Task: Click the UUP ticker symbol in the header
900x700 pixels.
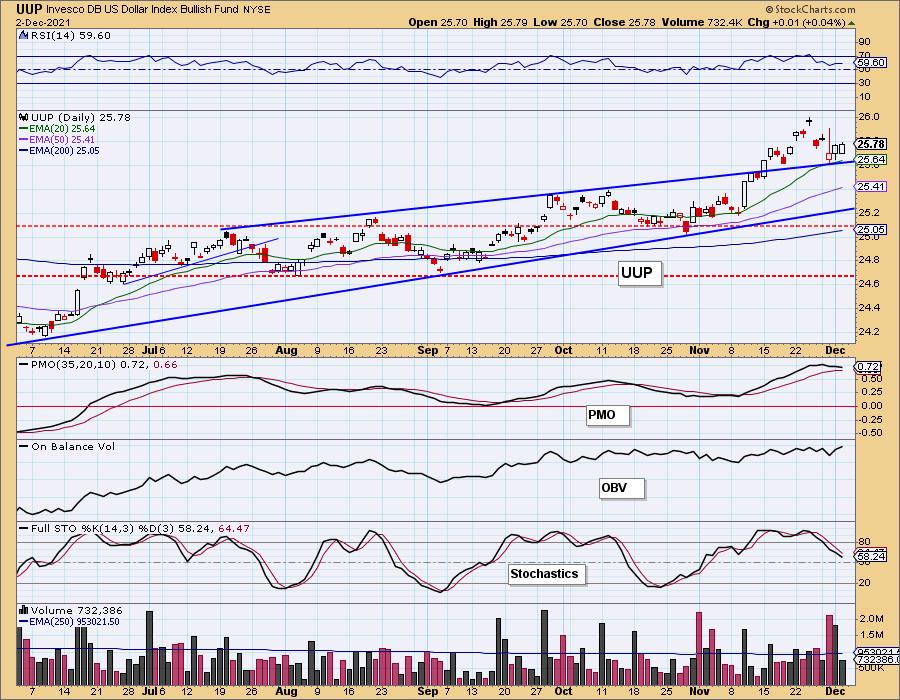Action: [29, 9]
